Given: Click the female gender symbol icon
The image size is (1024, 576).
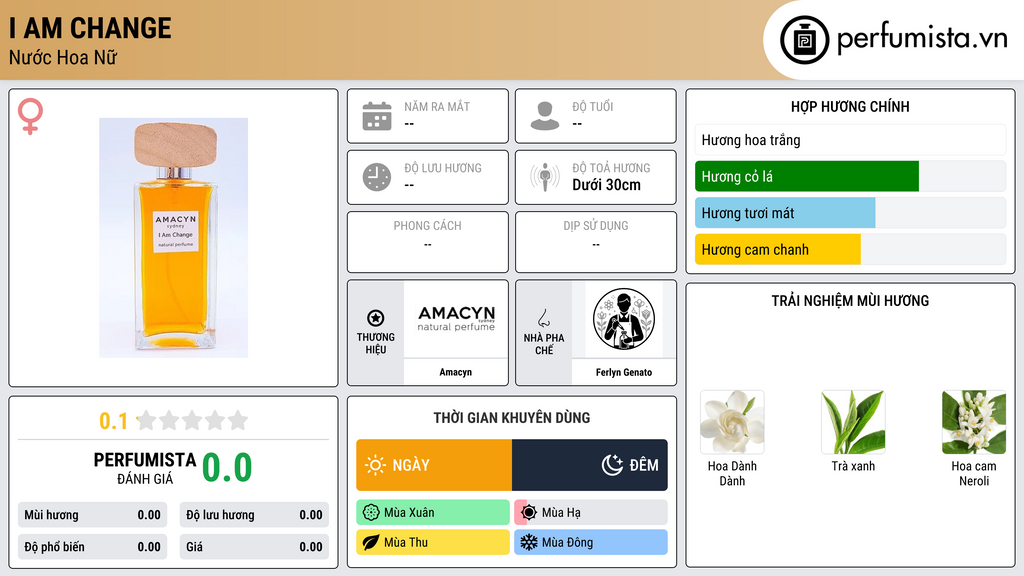Looking at the screenshot, I should (x=31, y=116).
